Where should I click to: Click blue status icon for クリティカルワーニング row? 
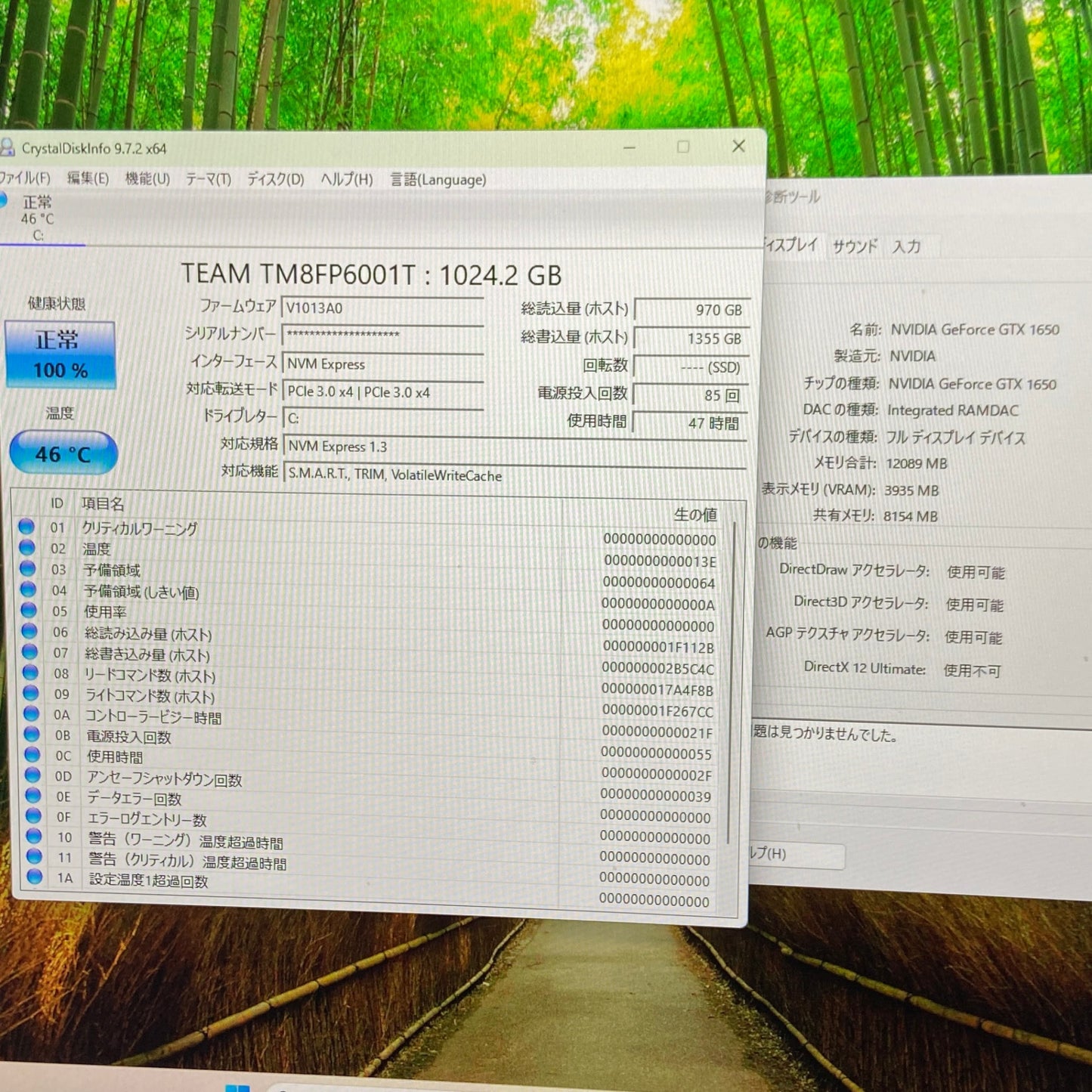coord(26,526)
